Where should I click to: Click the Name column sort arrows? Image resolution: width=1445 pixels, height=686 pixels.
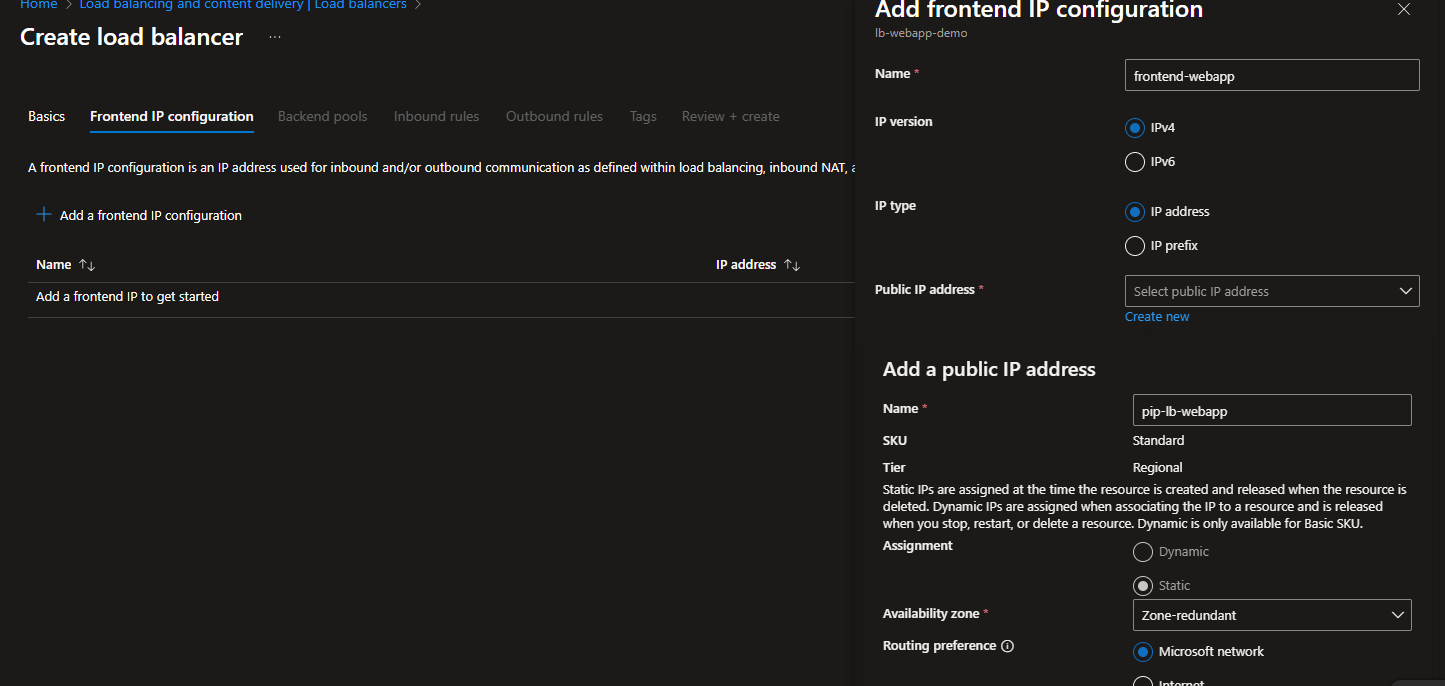point(87,265)
